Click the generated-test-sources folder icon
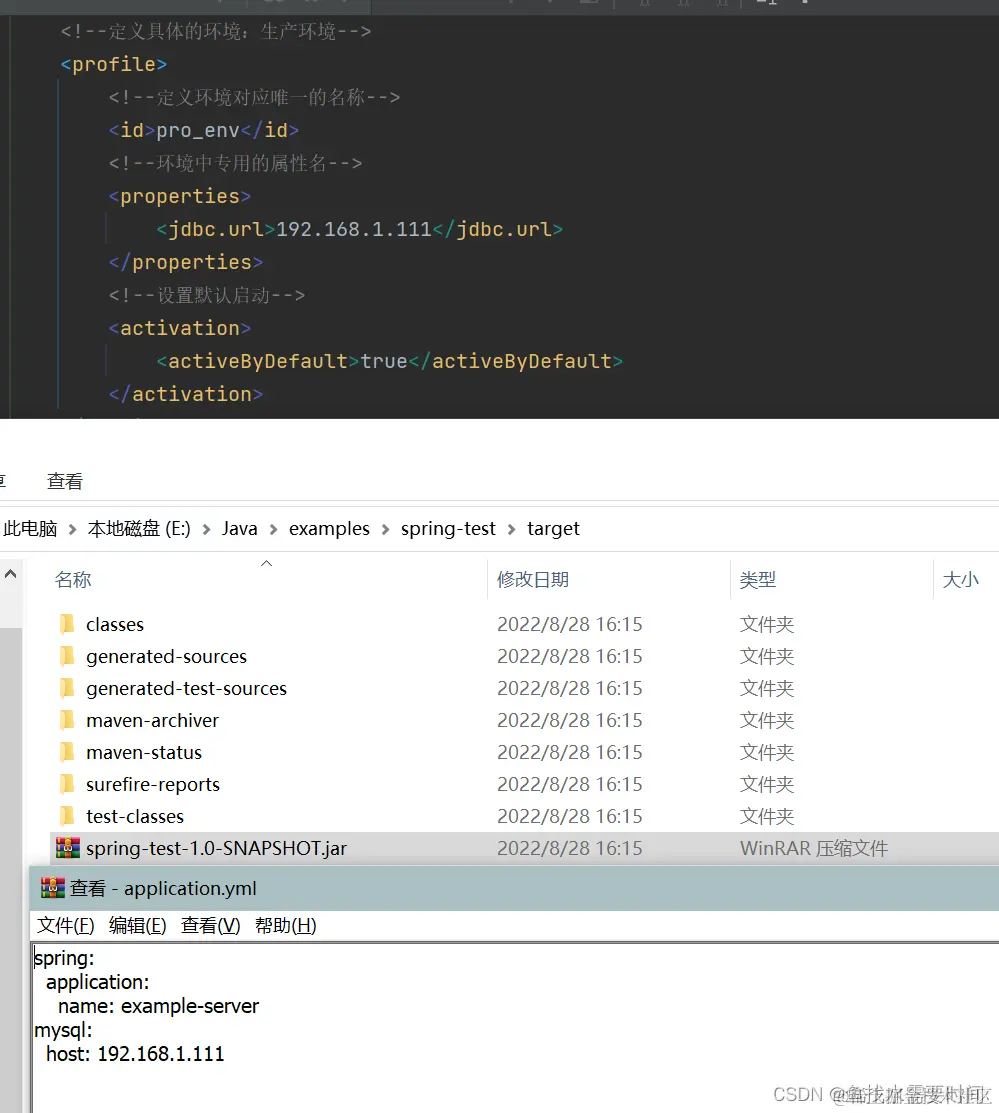This screenshot has width=999, height=1113. click(67, 688)
